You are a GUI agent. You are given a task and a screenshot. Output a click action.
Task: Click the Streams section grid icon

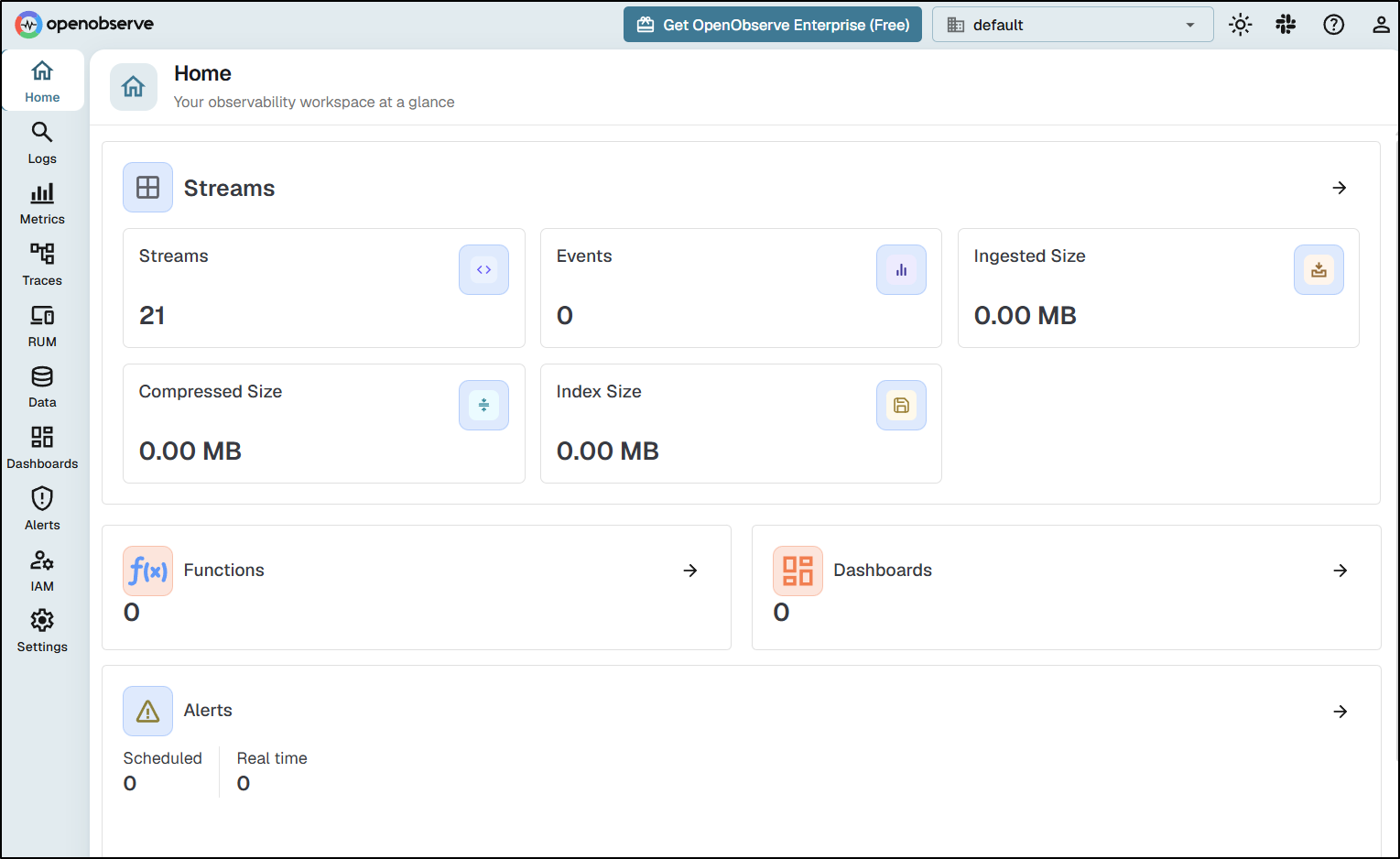coord(147,188)
